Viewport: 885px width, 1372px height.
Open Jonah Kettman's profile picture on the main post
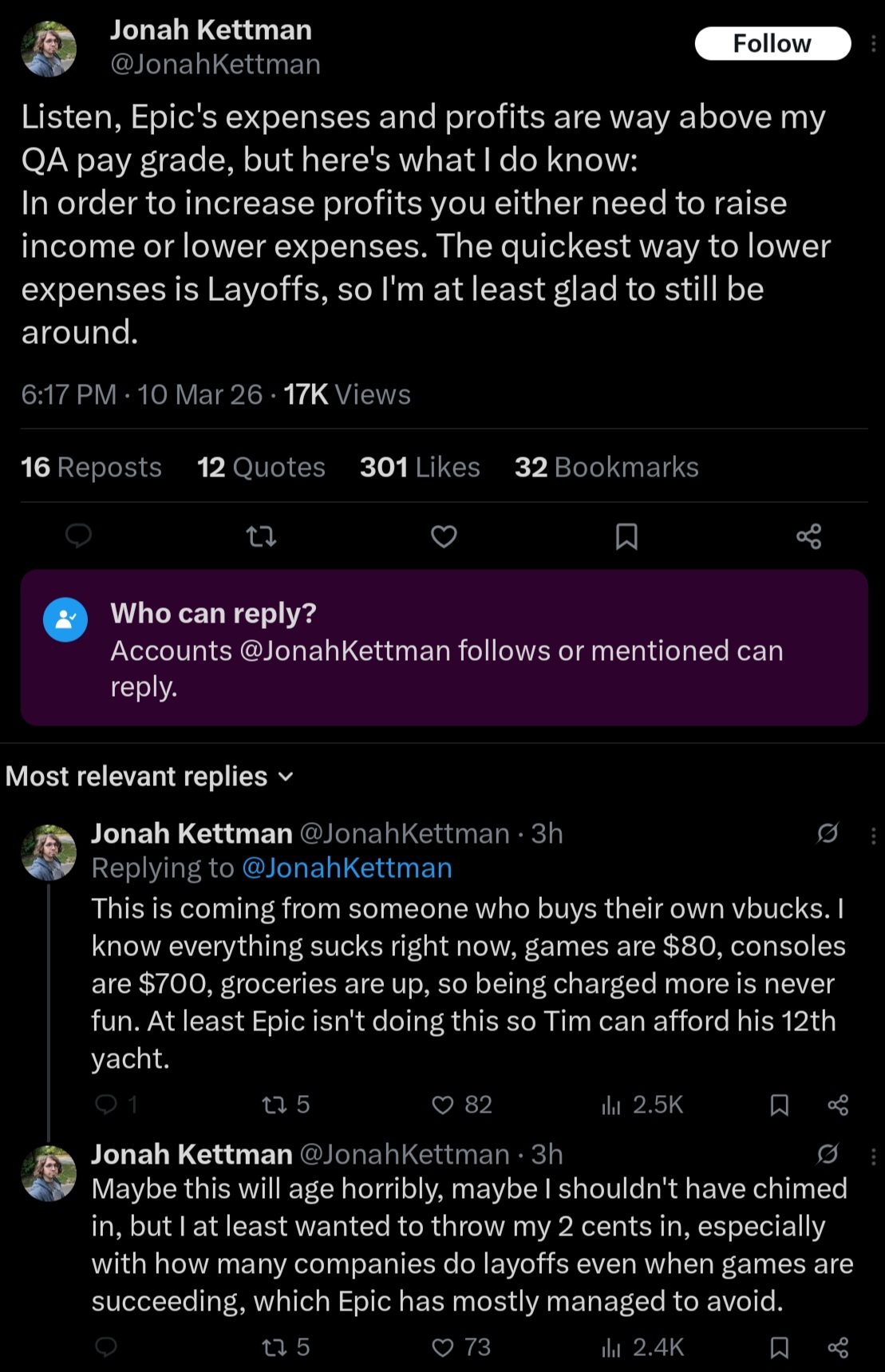tap(49, 49)
